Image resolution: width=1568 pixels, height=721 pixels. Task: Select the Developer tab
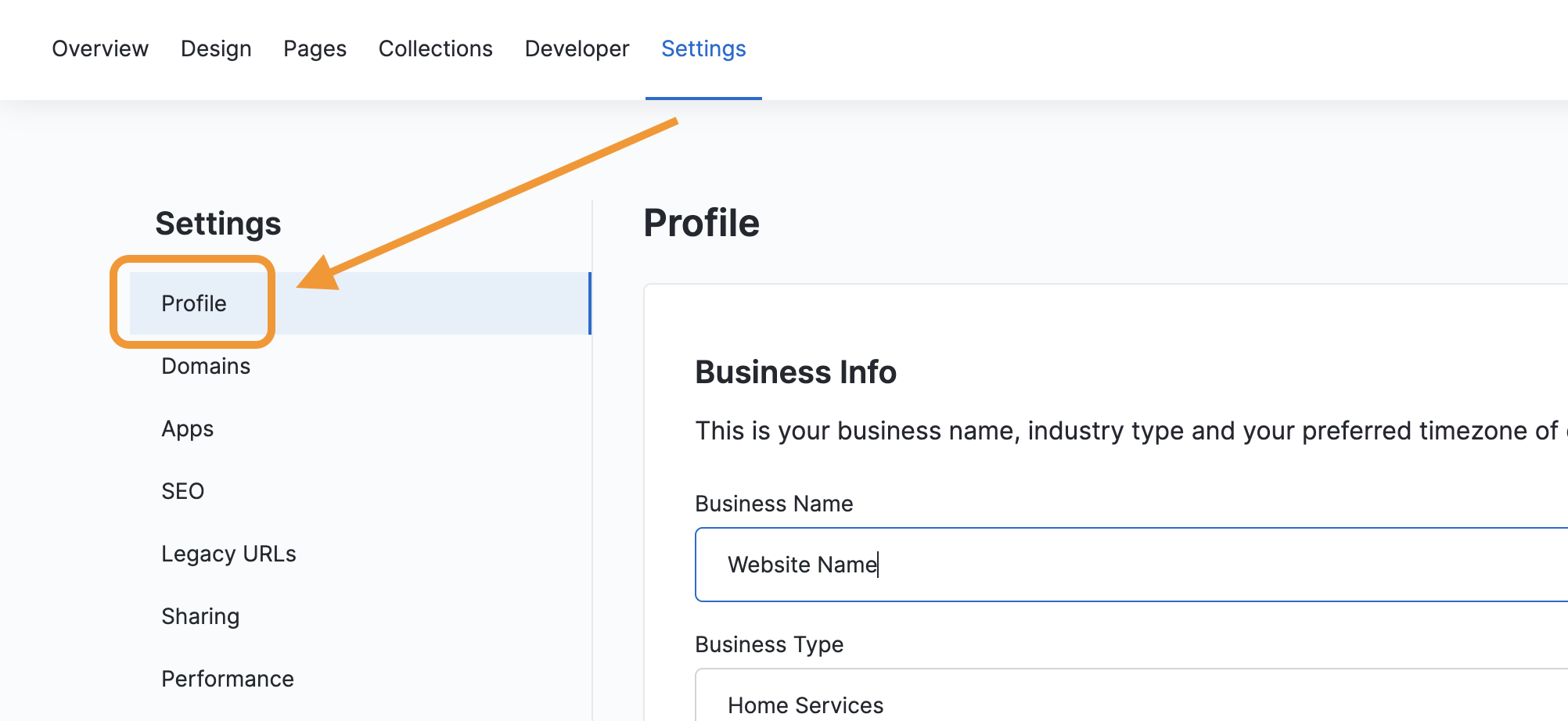[577, 48]
